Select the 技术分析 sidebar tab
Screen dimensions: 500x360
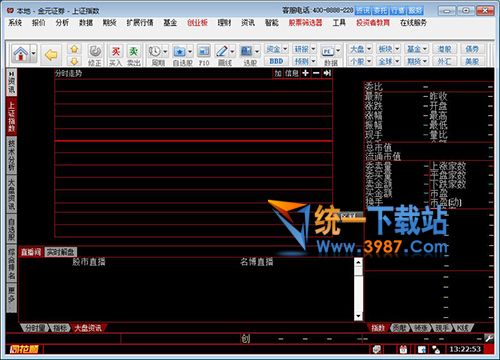pos(11,155)
